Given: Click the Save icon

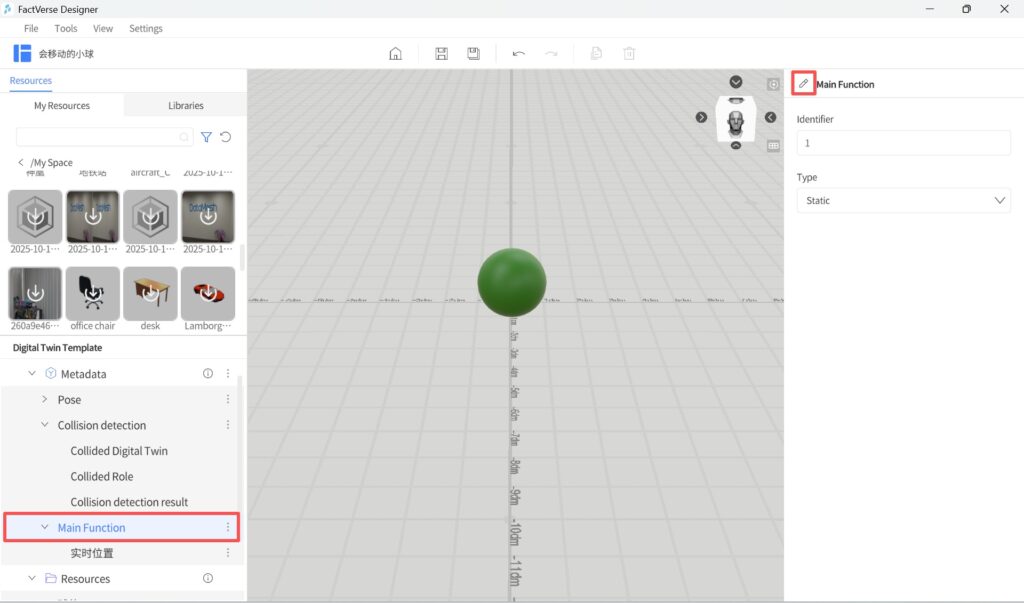Looking at the screenshot, I should click(x=441, y=53).
